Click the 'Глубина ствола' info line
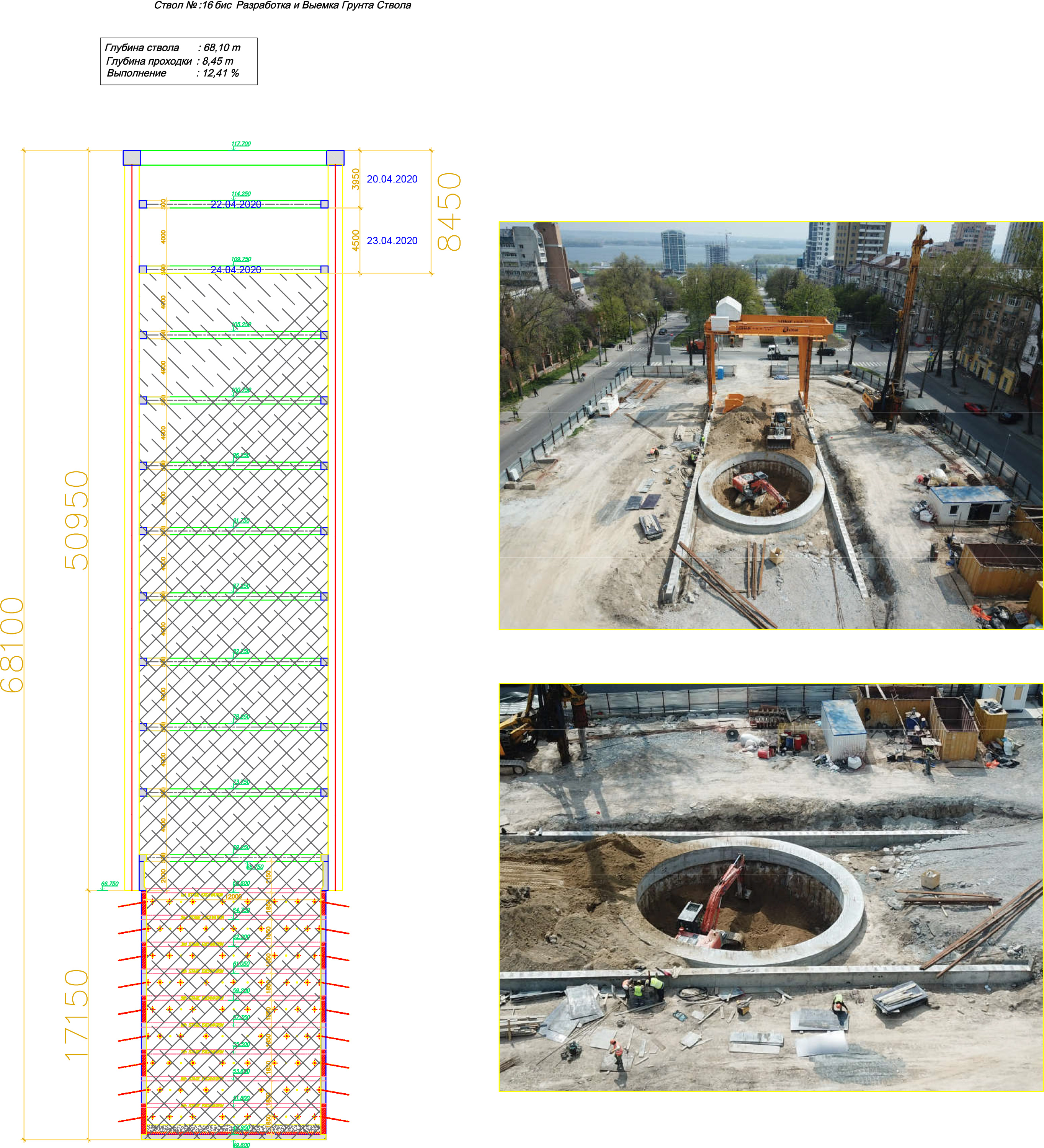Viewport: 1044px width, 1148px height. 172,47
